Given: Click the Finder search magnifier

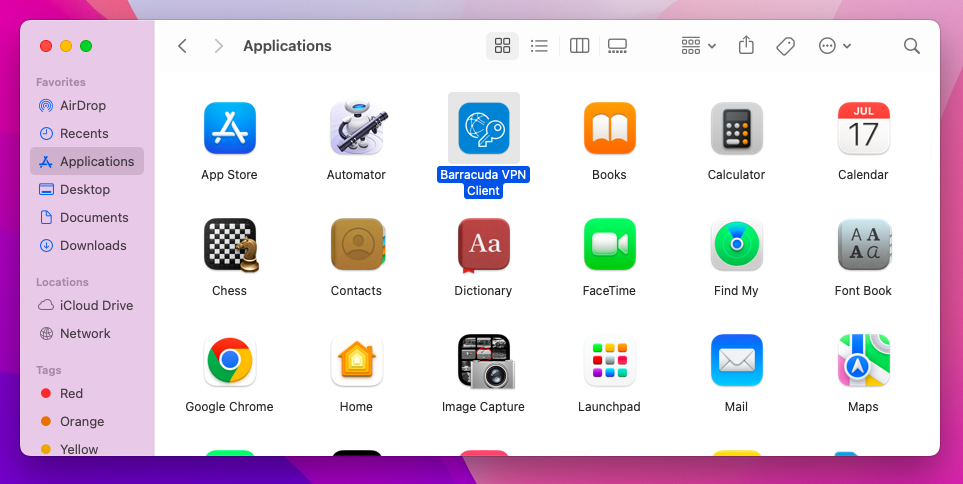Looking at the screenshot, I should pos(912,46).
